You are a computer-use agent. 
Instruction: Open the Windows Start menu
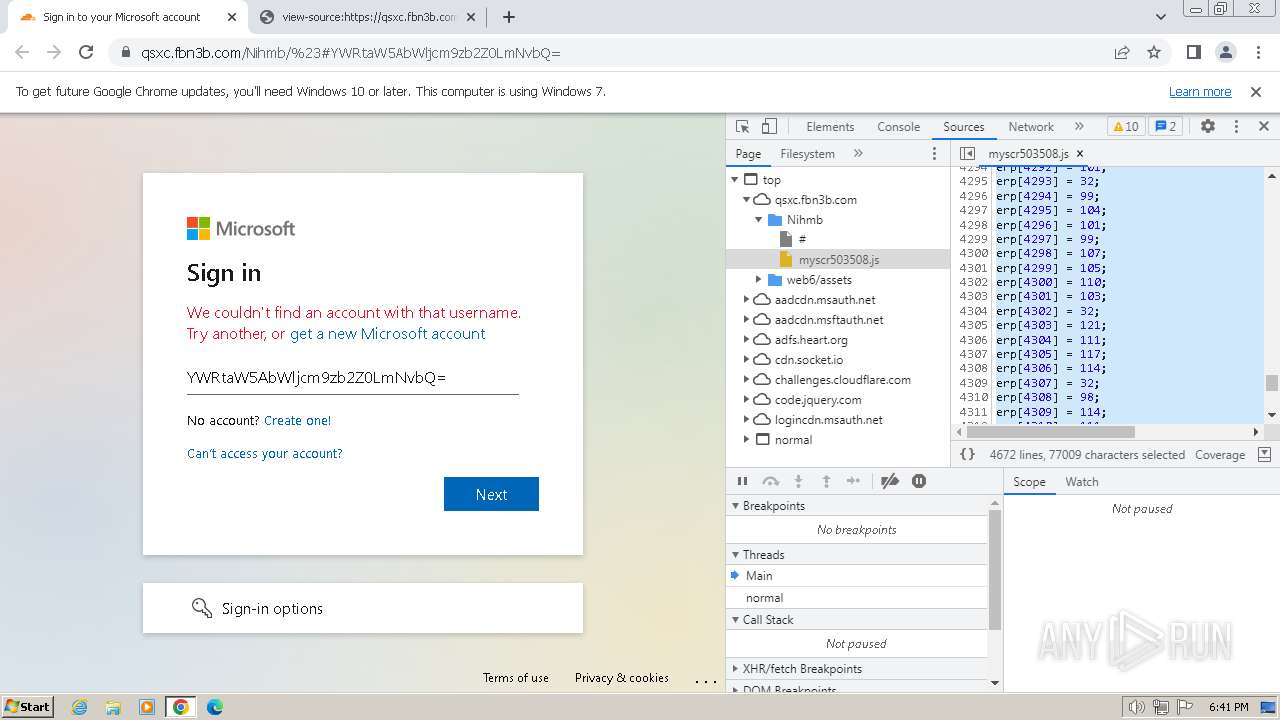click(28, 706)
